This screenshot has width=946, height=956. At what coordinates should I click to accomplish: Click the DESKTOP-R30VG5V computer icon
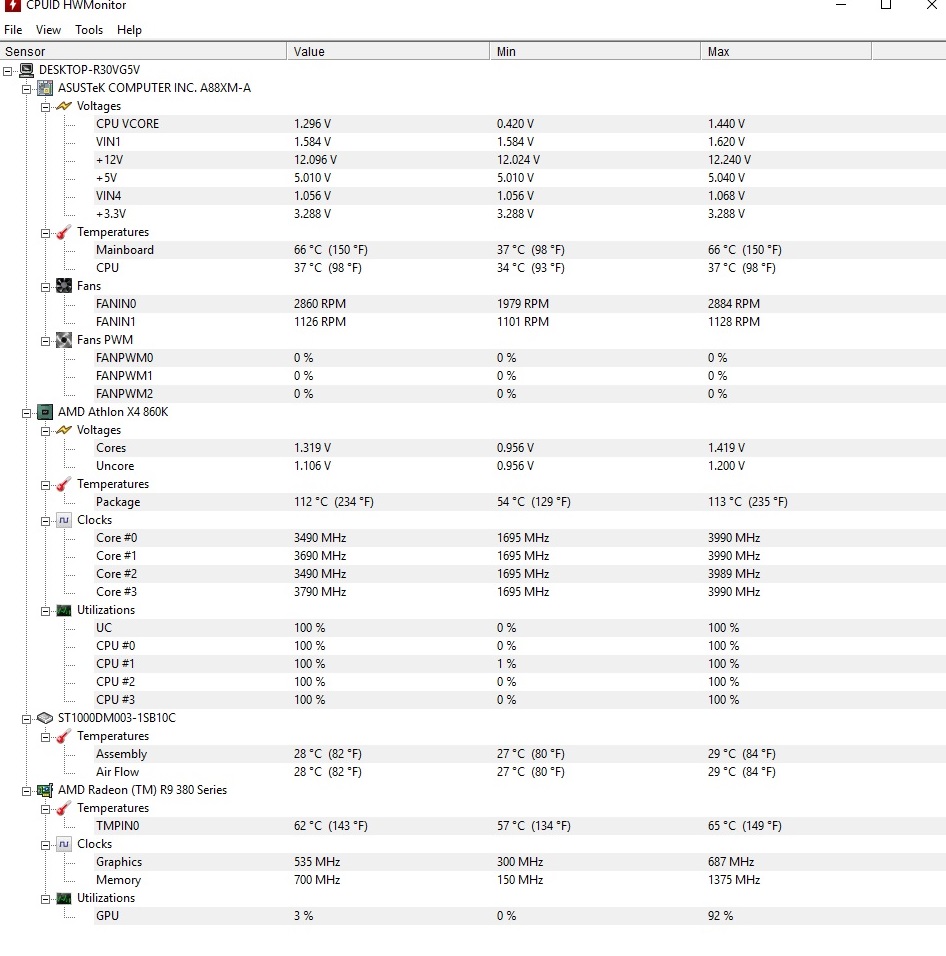tap(26, 70)
